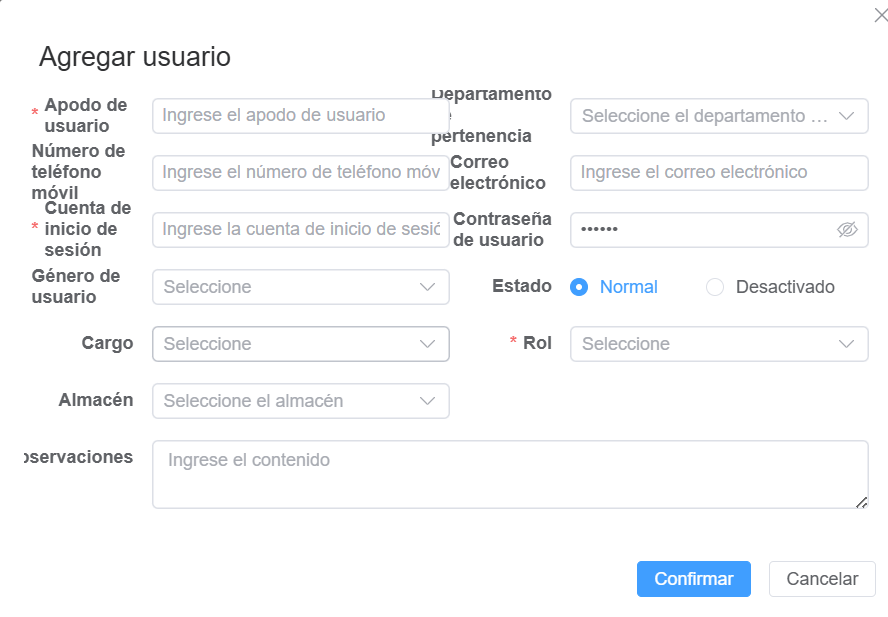
Task: Select the Desactivado status option
Action: click(x=715, y=287)
